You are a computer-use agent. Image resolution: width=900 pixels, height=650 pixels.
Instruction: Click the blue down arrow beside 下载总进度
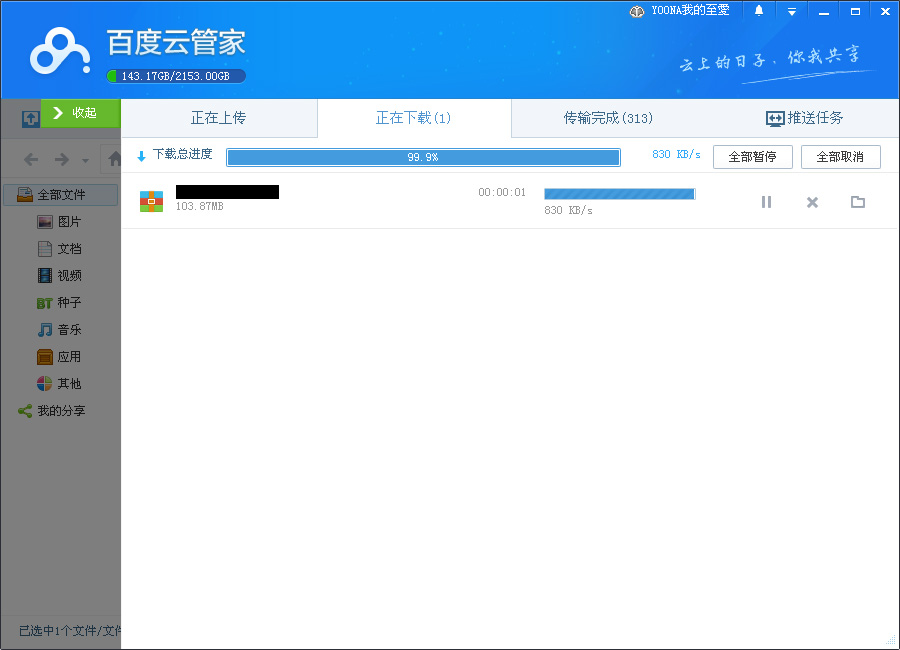pyautogui.click(x=141, y=156)
